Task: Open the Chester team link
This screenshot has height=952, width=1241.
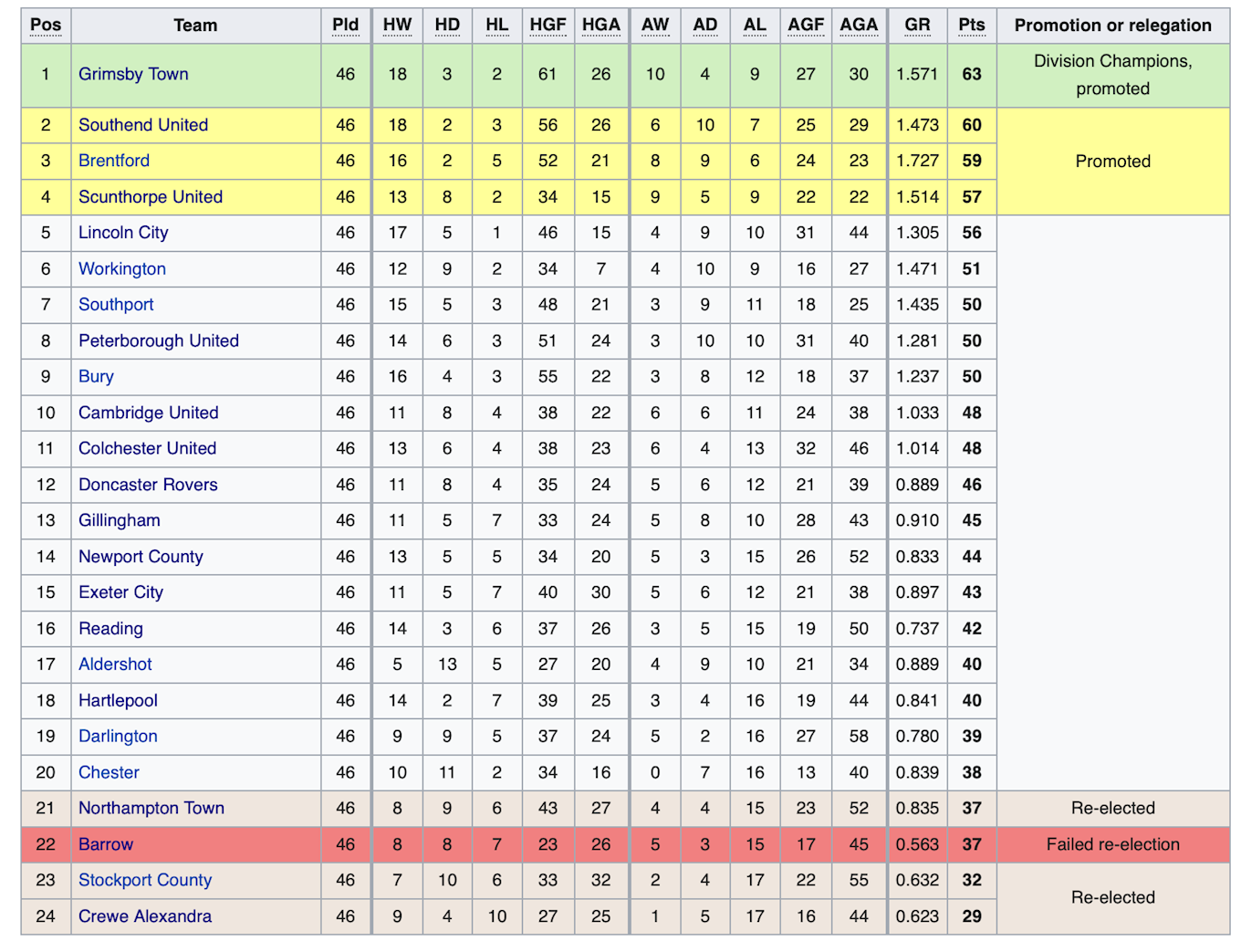Action: 109,773
